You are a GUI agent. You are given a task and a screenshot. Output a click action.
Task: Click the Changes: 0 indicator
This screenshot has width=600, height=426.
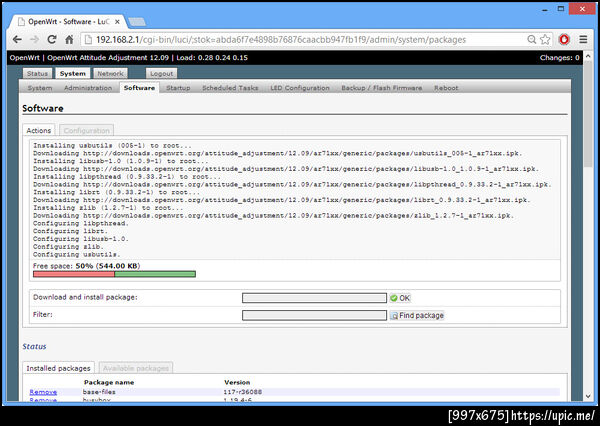click(559, 57)
